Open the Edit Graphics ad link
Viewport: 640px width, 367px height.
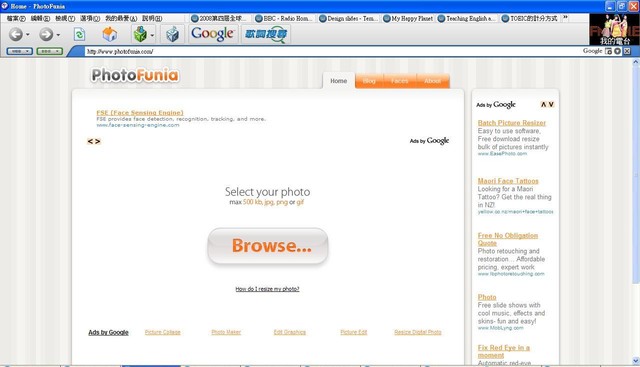(x=289, y=332)
